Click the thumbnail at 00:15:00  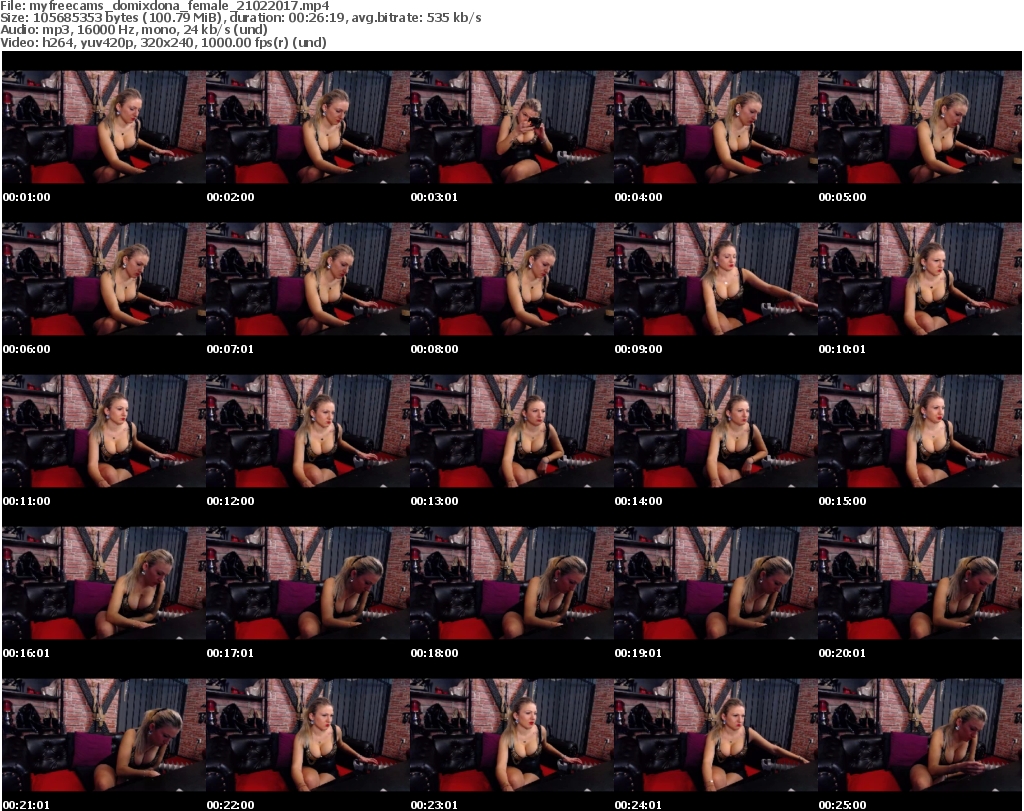click(x=920, y=432)
